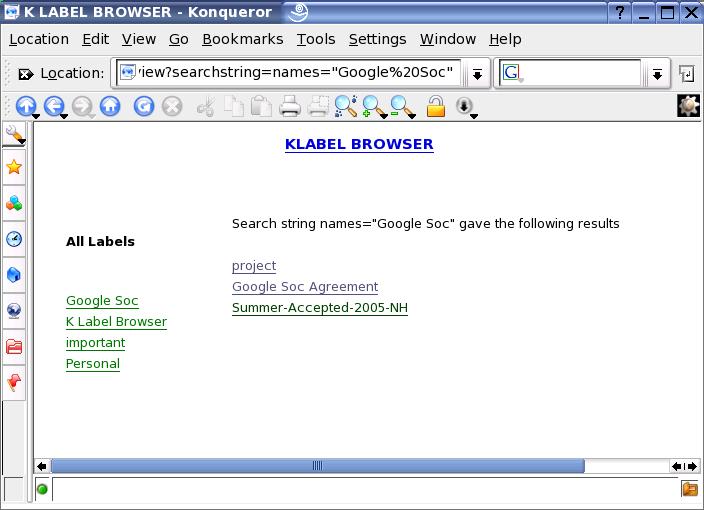Click the Copy icon in toolbar

(x=233, y=107)
